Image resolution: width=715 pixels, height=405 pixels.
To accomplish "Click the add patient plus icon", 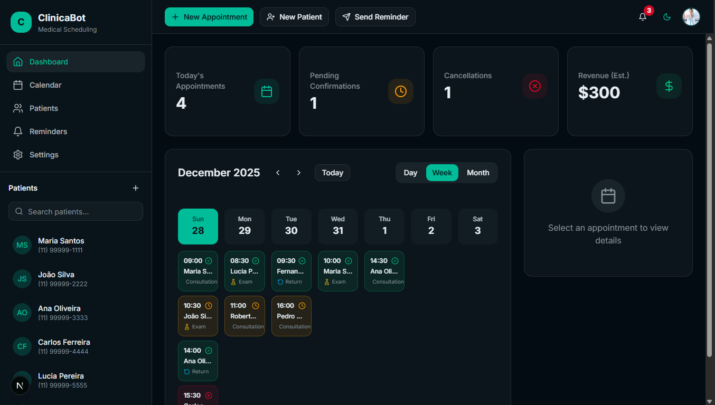I will [x=136, y=188].
